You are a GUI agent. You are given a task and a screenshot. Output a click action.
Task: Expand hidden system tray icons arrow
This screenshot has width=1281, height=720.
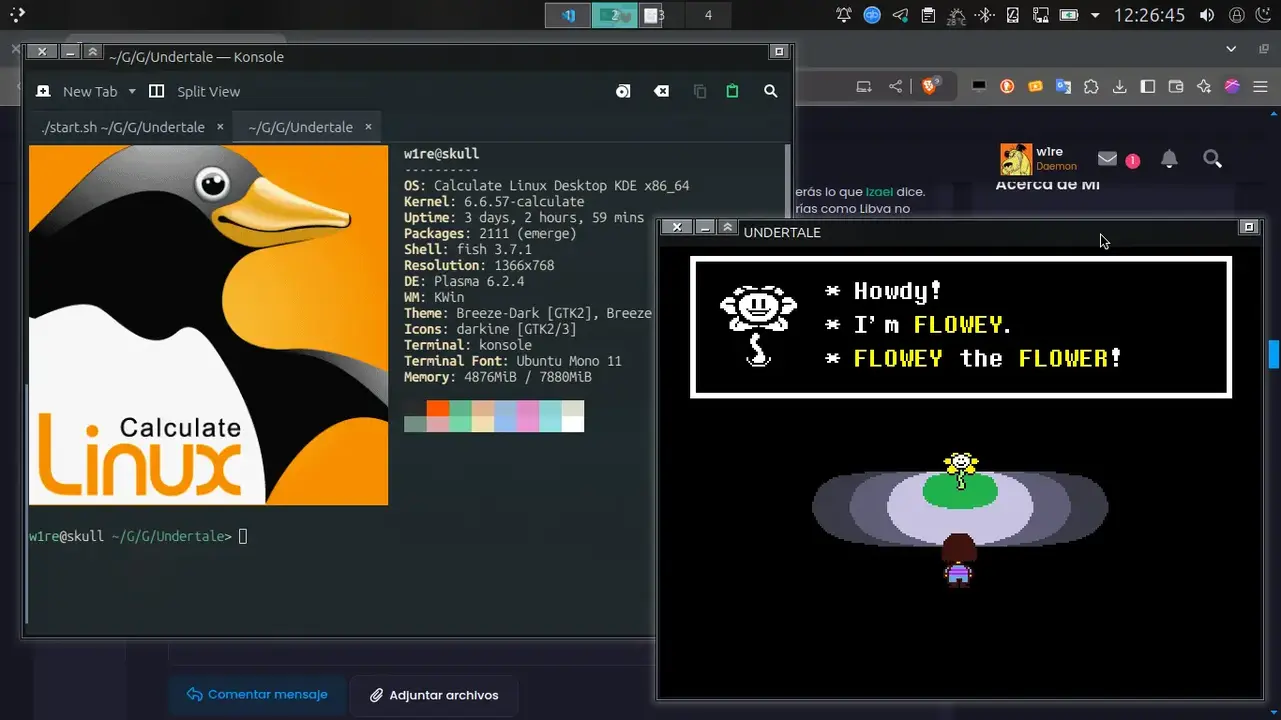tap(1095, 15)
